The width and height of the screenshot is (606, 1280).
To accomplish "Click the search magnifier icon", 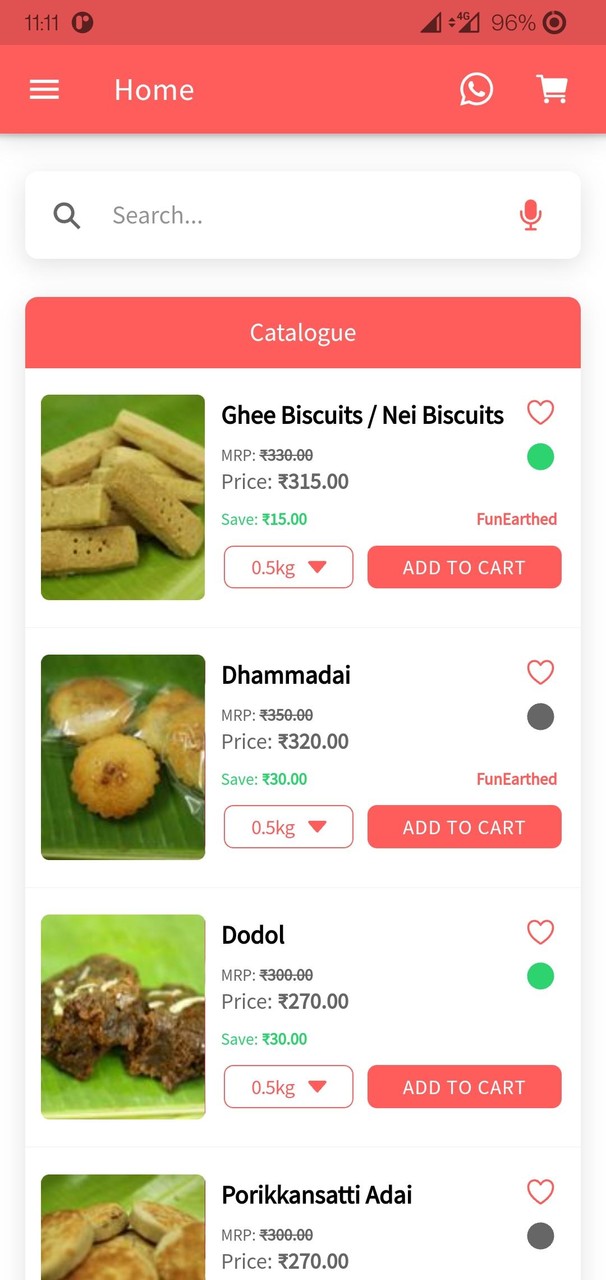I will 66,215.
